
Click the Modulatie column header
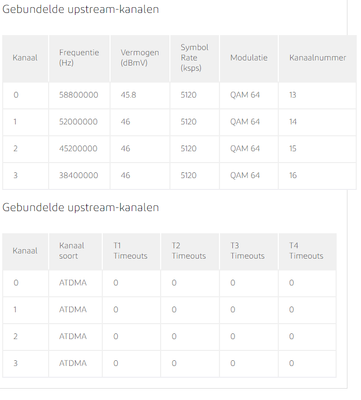(249, 58)
